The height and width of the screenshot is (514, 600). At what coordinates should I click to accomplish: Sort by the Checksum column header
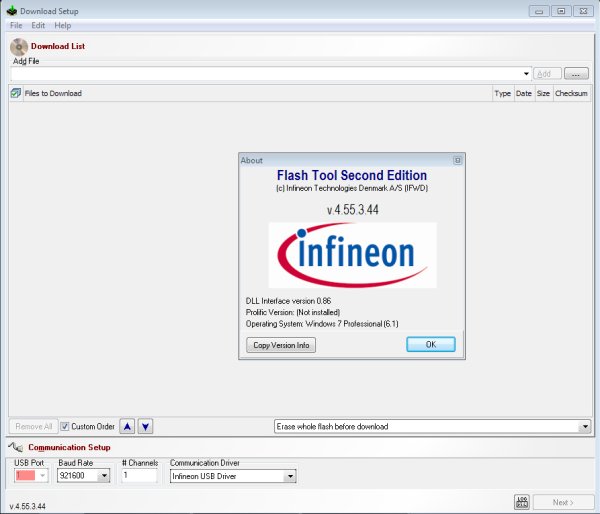tap(571, 93)
